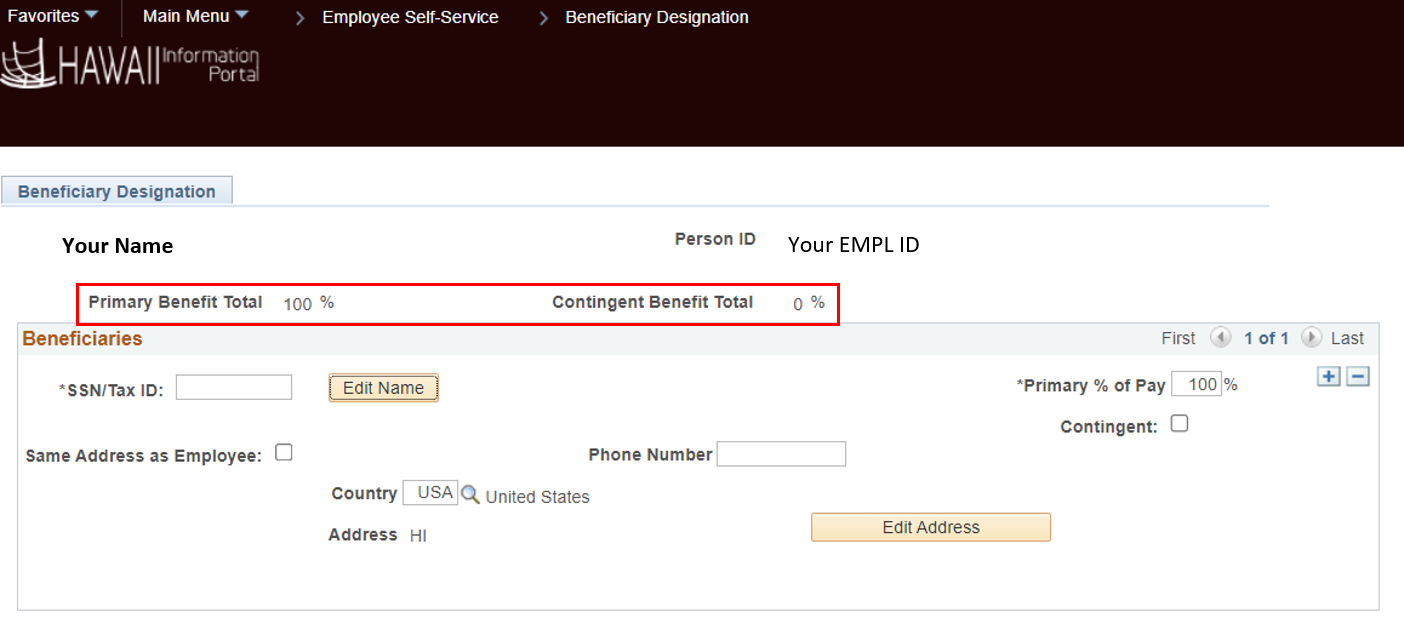Click the add beneficiary row plus icon
The image size is (1404, 620).
1328,376
